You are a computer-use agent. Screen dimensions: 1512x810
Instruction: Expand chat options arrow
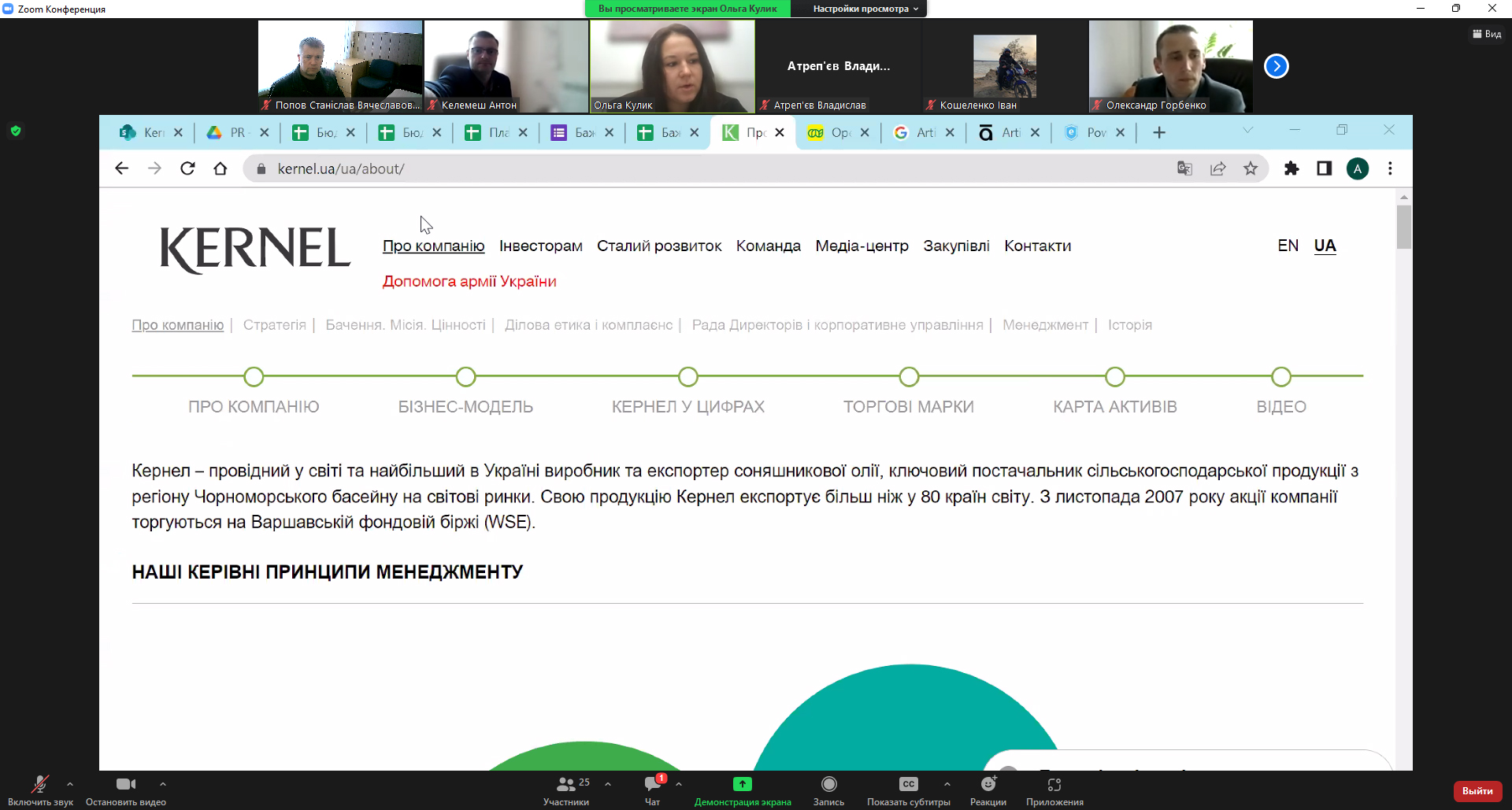coord(679,784)
